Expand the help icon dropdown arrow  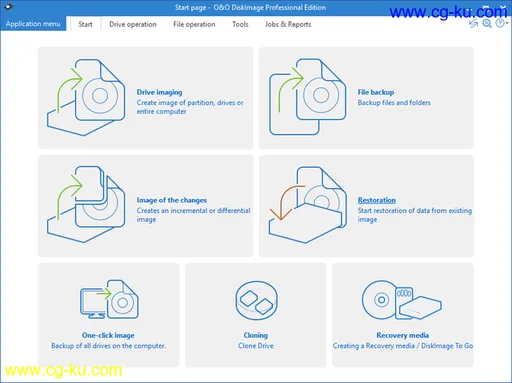507,23
